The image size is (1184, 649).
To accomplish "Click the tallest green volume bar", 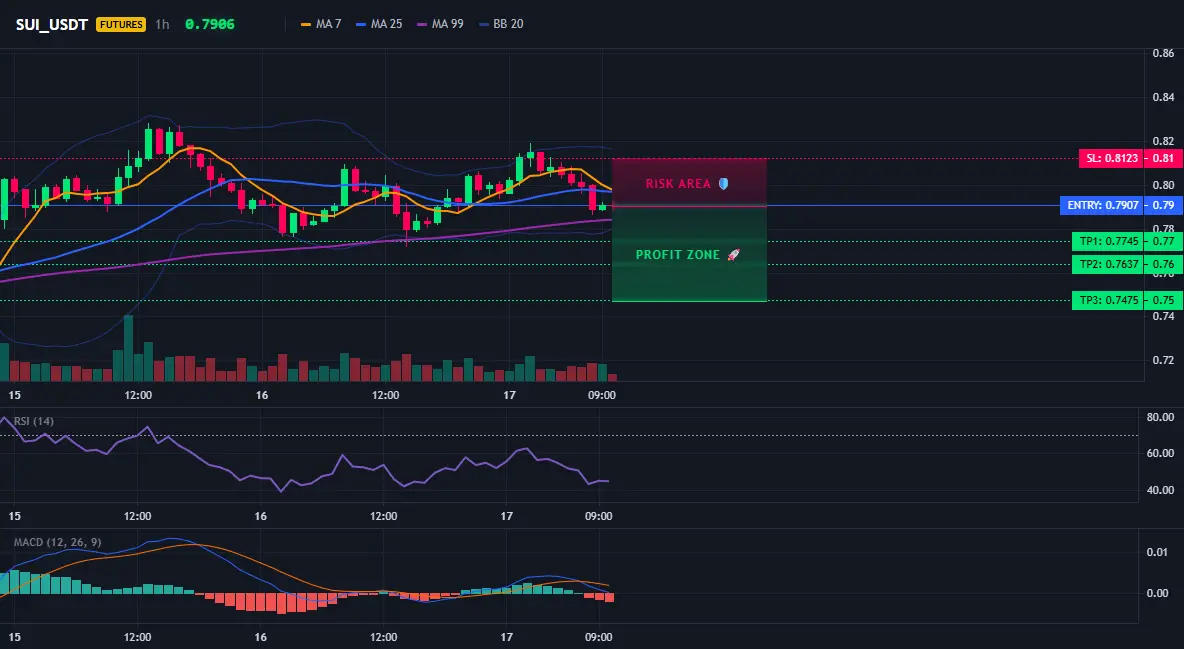I will pos(128,348).
